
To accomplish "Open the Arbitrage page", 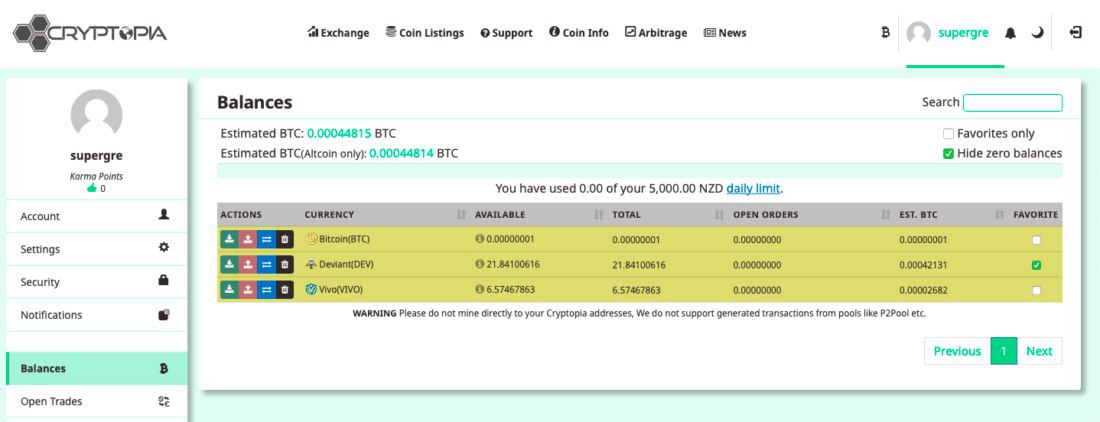I will tap(656, 33).
